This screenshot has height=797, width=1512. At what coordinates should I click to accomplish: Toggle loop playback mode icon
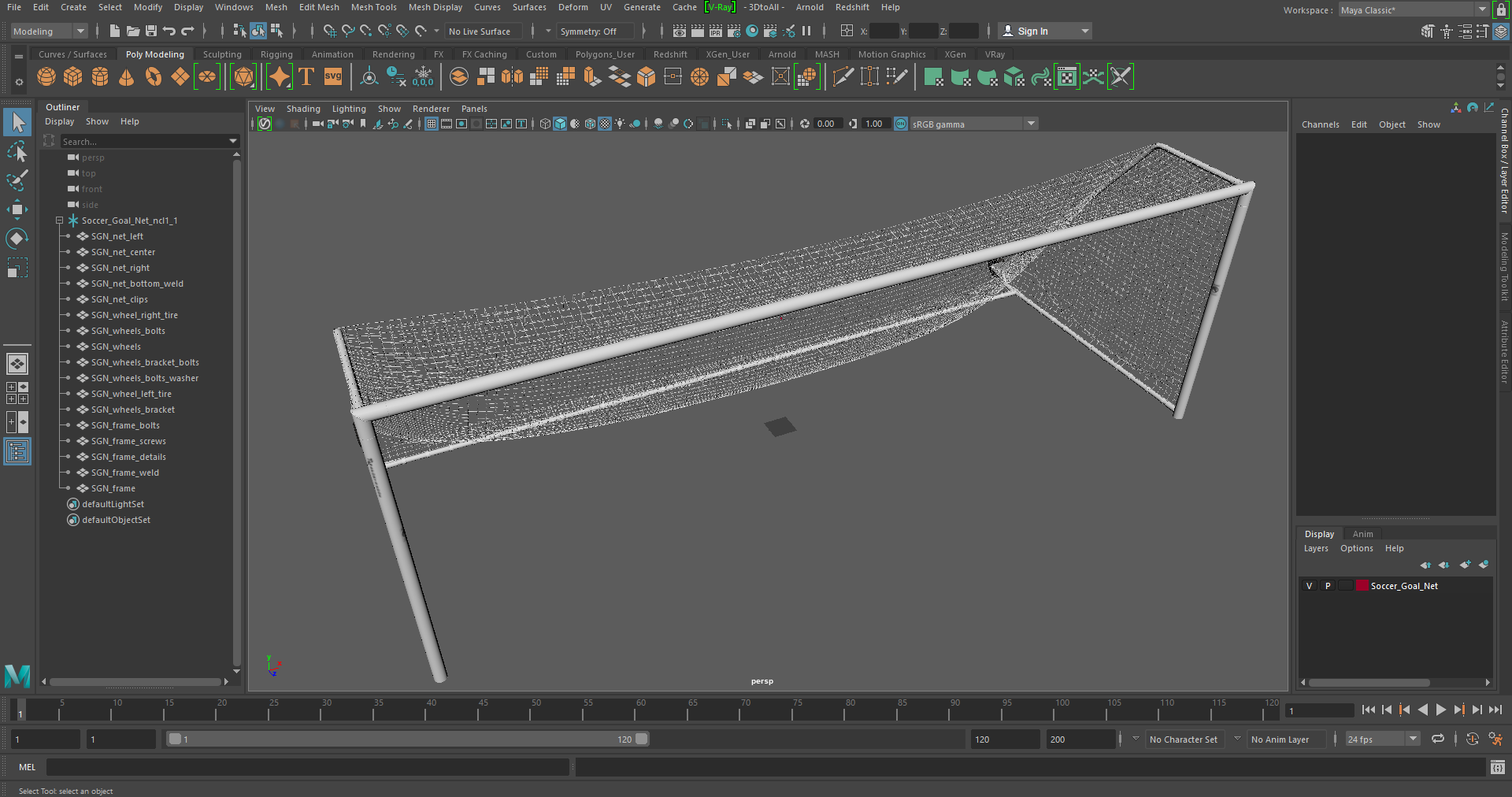[1438, 739]
